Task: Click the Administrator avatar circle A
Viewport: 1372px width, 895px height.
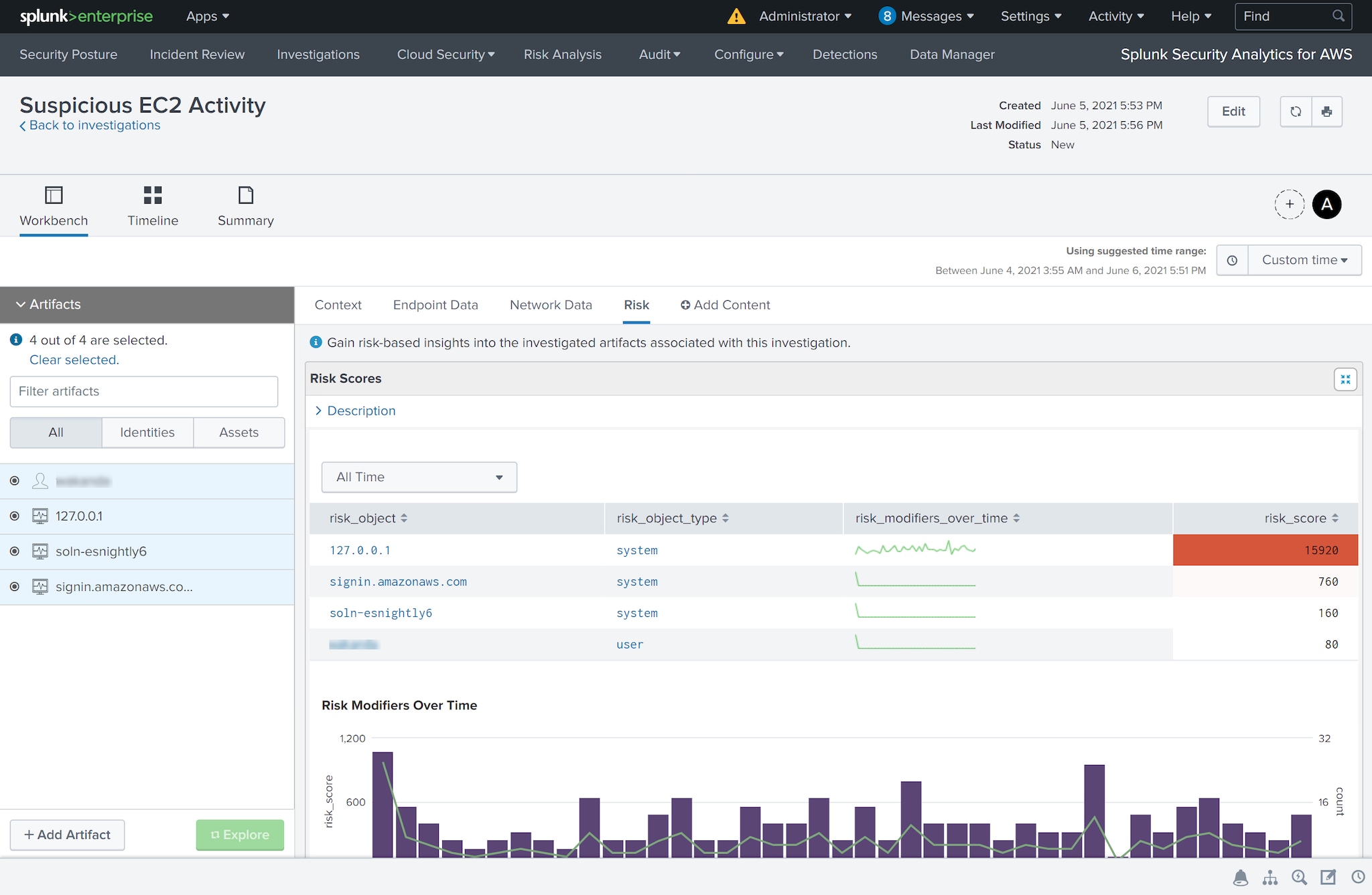Action: [1326, 204]
